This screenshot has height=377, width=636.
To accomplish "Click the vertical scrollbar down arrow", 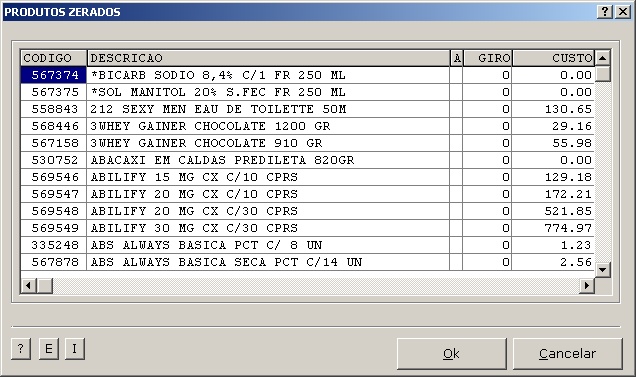I will click(x=602, y=269).
